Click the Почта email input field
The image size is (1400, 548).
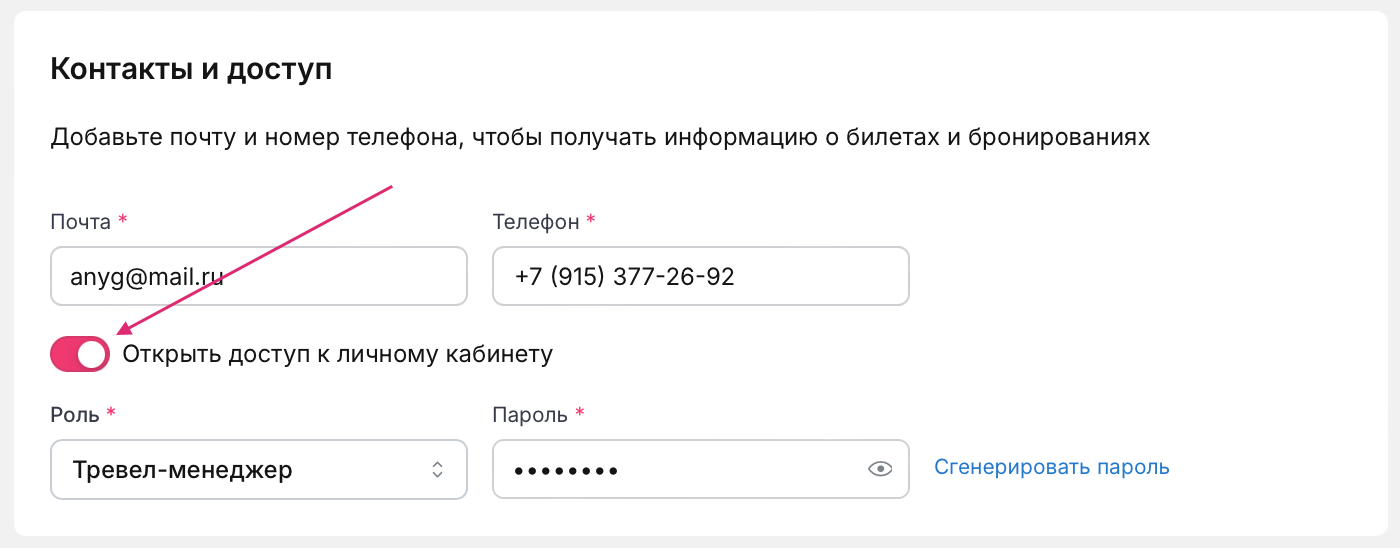258,276
